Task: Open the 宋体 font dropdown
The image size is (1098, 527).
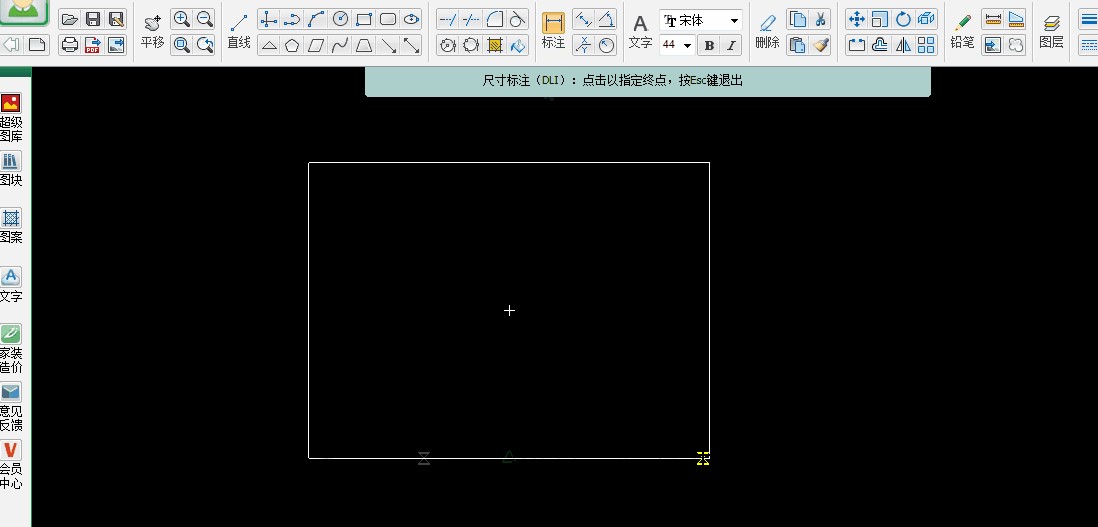Action: 701,20
